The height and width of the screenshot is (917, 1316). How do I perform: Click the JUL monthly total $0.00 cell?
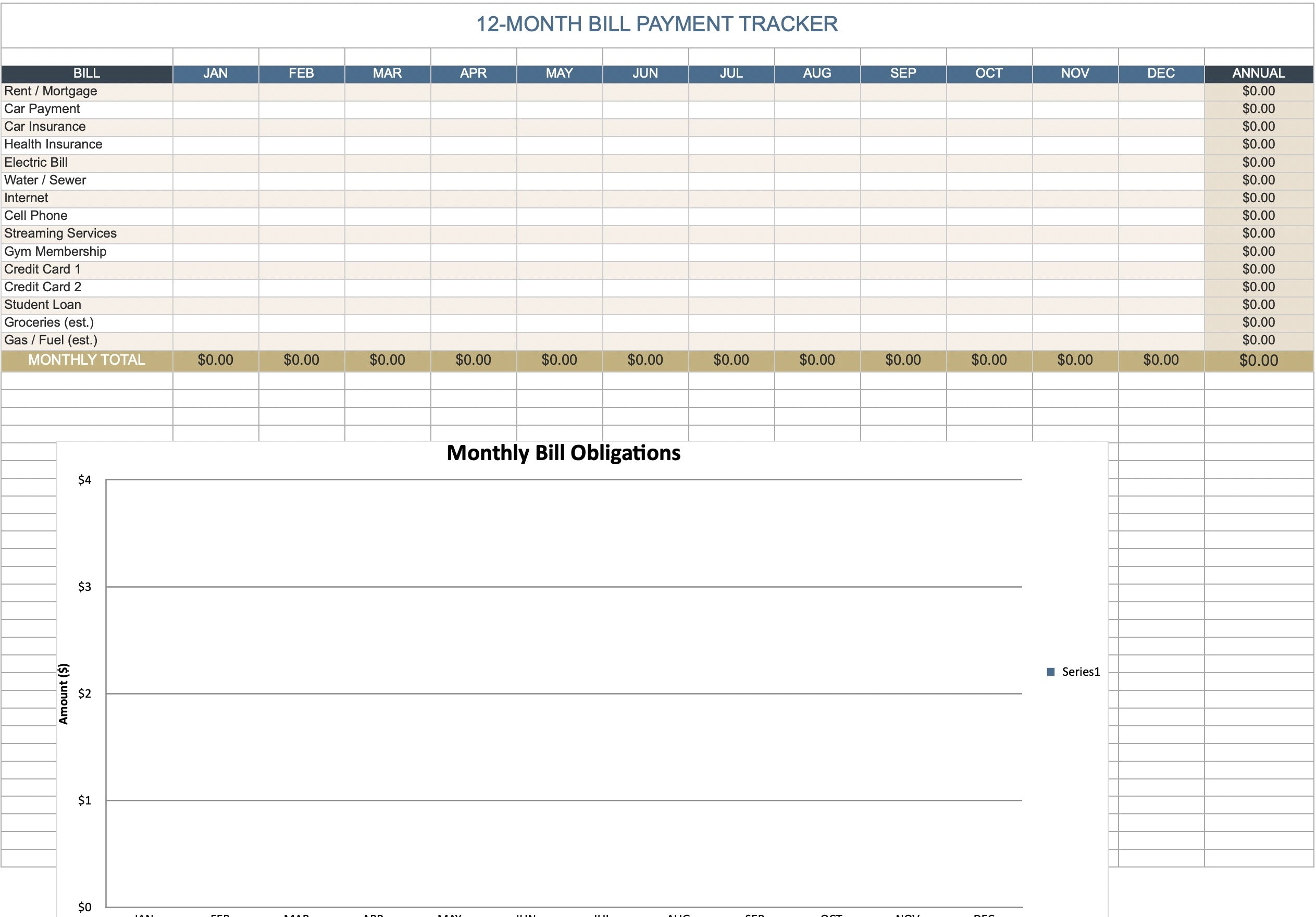[x=731, y=361]
